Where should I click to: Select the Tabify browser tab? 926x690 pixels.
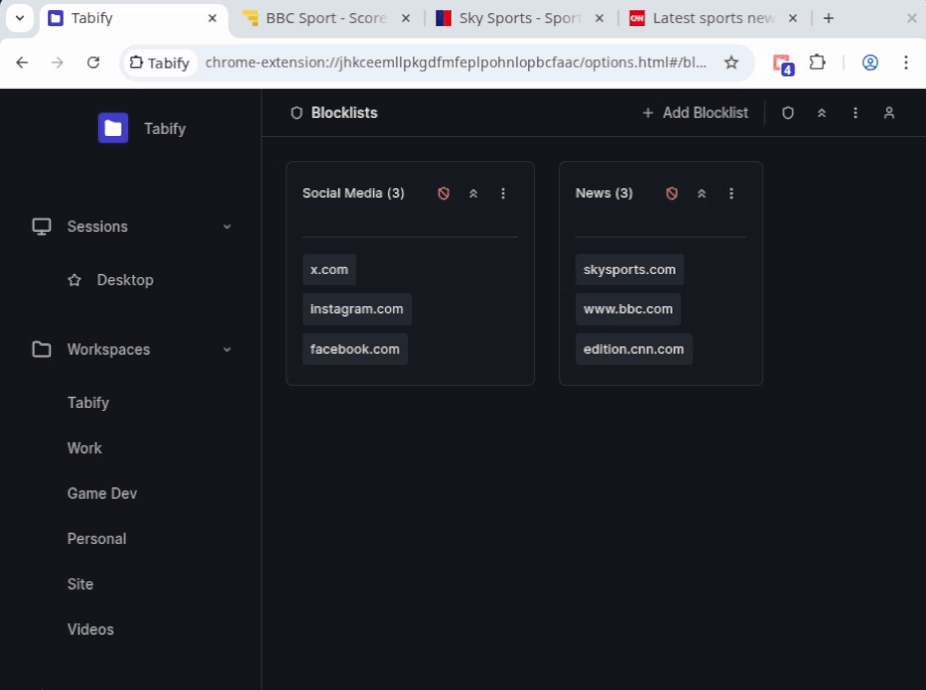coord(133,18)
